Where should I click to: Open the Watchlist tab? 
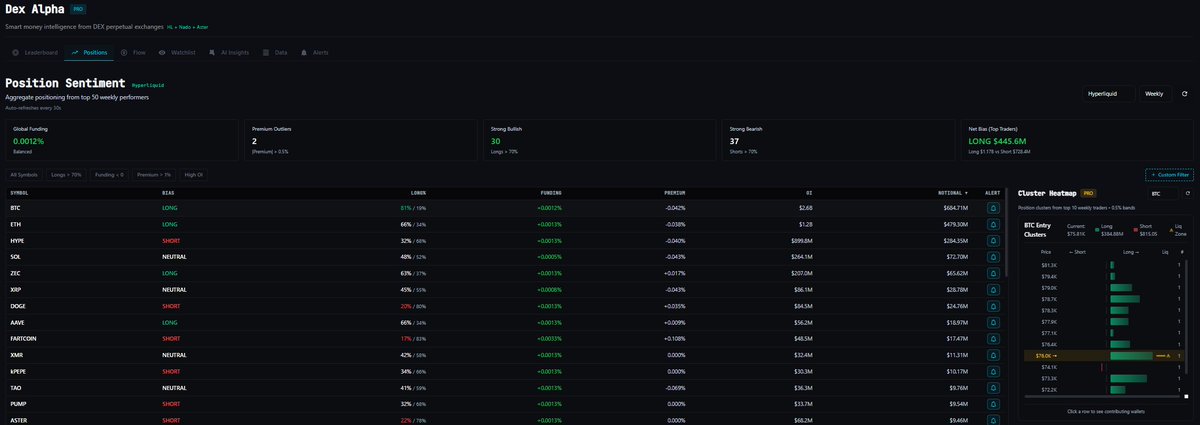click(176, 51)
